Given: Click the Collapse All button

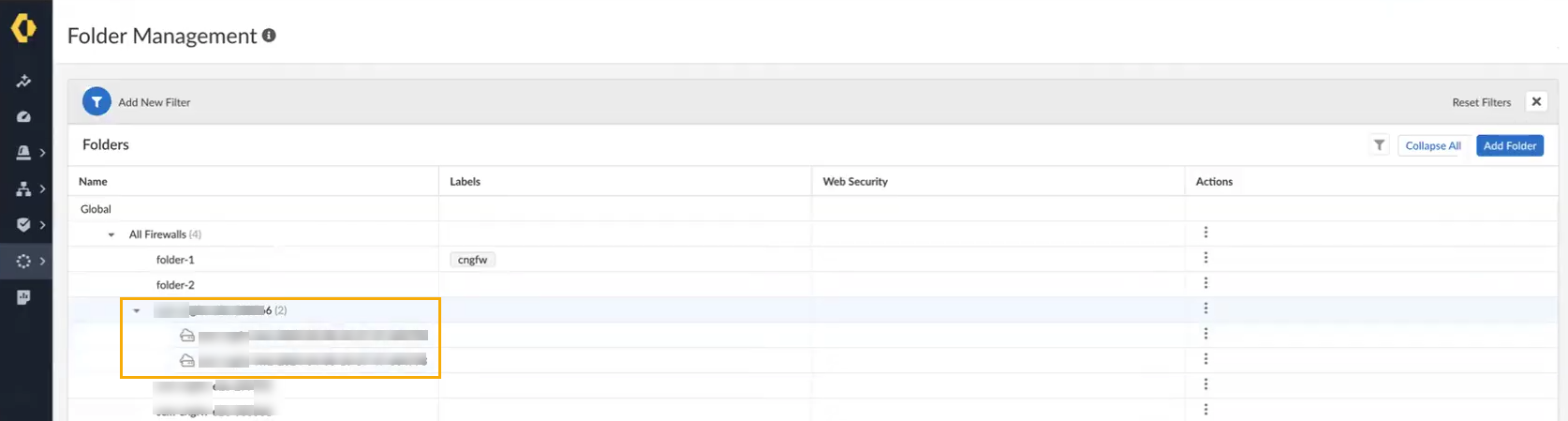Looking at the screenshot, I should [x=1432, y=145].
